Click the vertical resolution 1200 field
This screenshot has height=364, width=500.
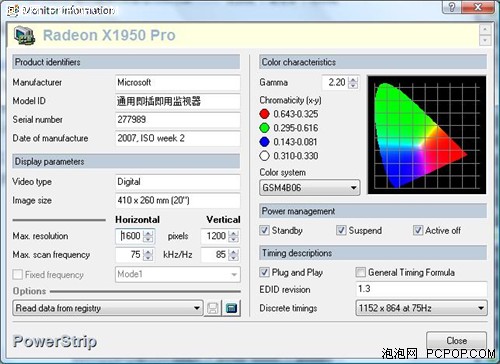point(215,236)
